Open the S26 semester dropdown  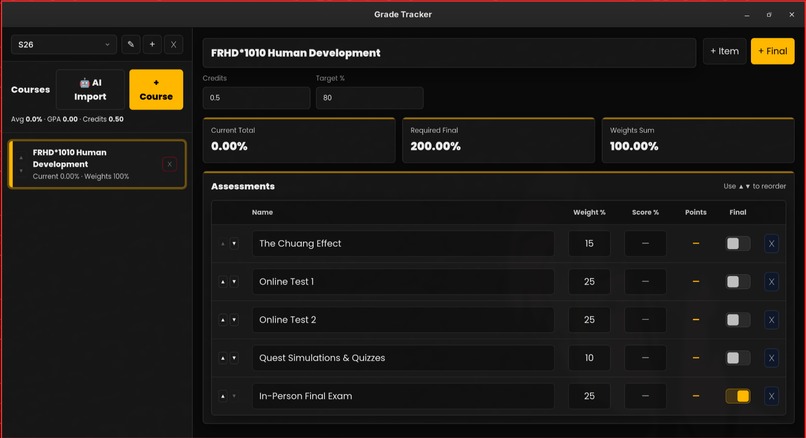tap(64, 45)
